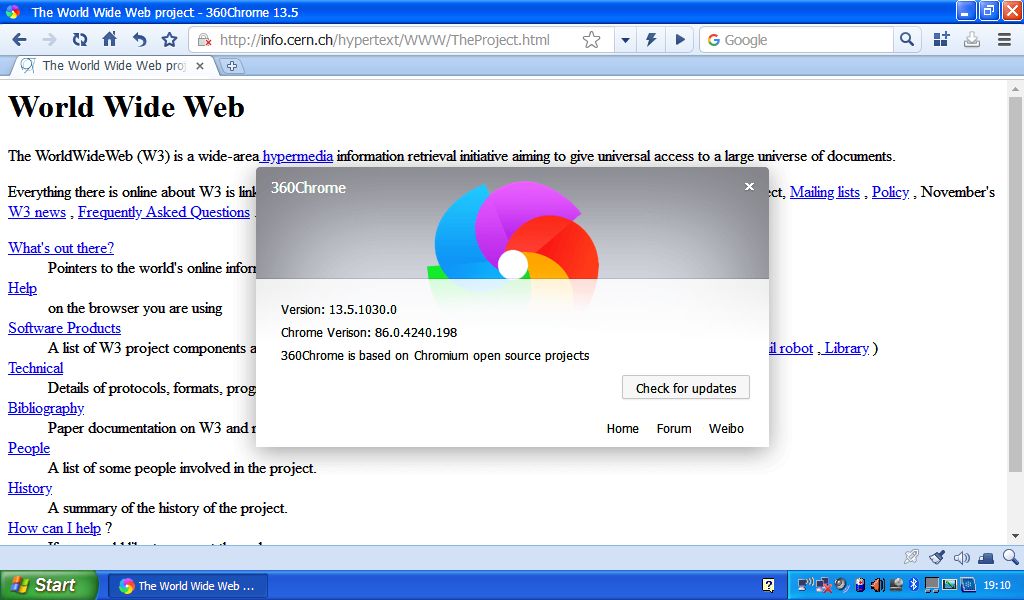Click the search magnifier button
This screenshot has height=600, width=1024.
pos(906,39)
